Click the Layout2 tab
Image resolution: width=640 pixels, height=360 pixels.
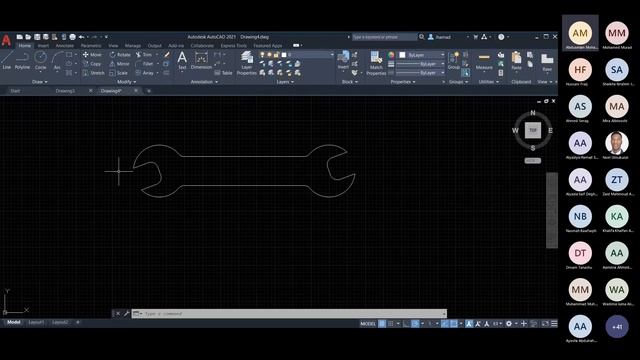pos(60,322)
